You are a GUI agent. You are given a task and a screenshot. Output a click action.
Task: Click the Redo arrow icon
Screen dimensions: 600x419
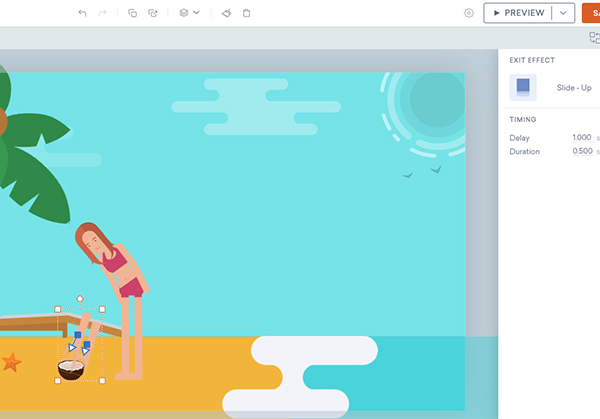[x=102, y=13]
